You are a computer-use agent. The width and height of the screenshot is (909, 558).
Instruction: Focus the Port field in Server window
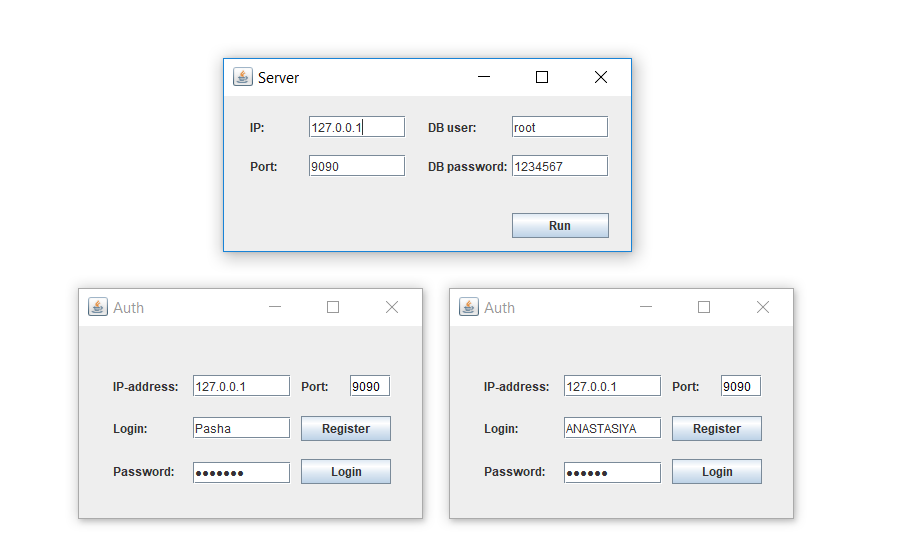coord(357,166)
